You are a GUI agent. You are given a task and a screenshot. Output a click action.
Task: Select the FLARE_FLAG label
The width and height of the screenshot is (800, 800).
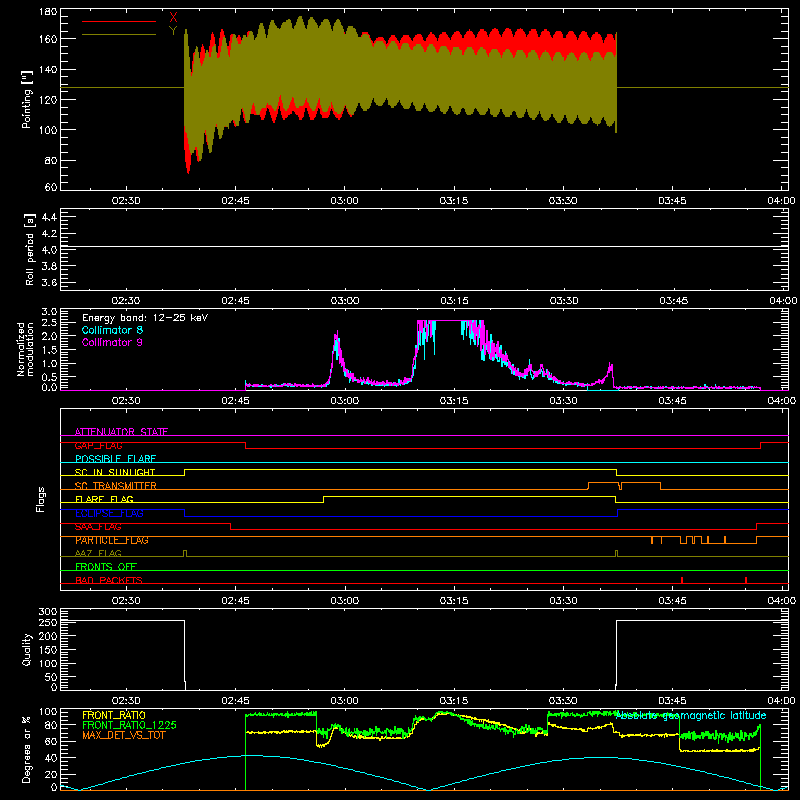coord(104,499)
